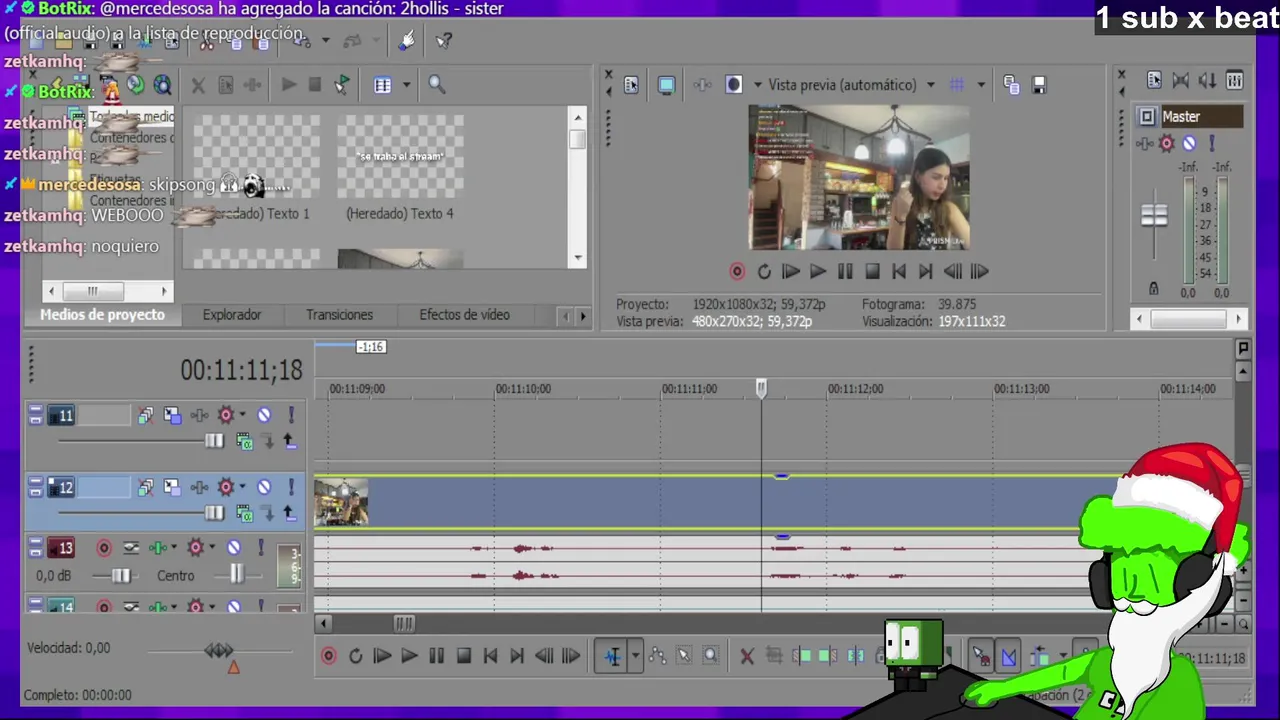Expand automation settings dropdown on track 11
Screen dimensions: 1280x720
pyautogui.click(x=242, y=415)
